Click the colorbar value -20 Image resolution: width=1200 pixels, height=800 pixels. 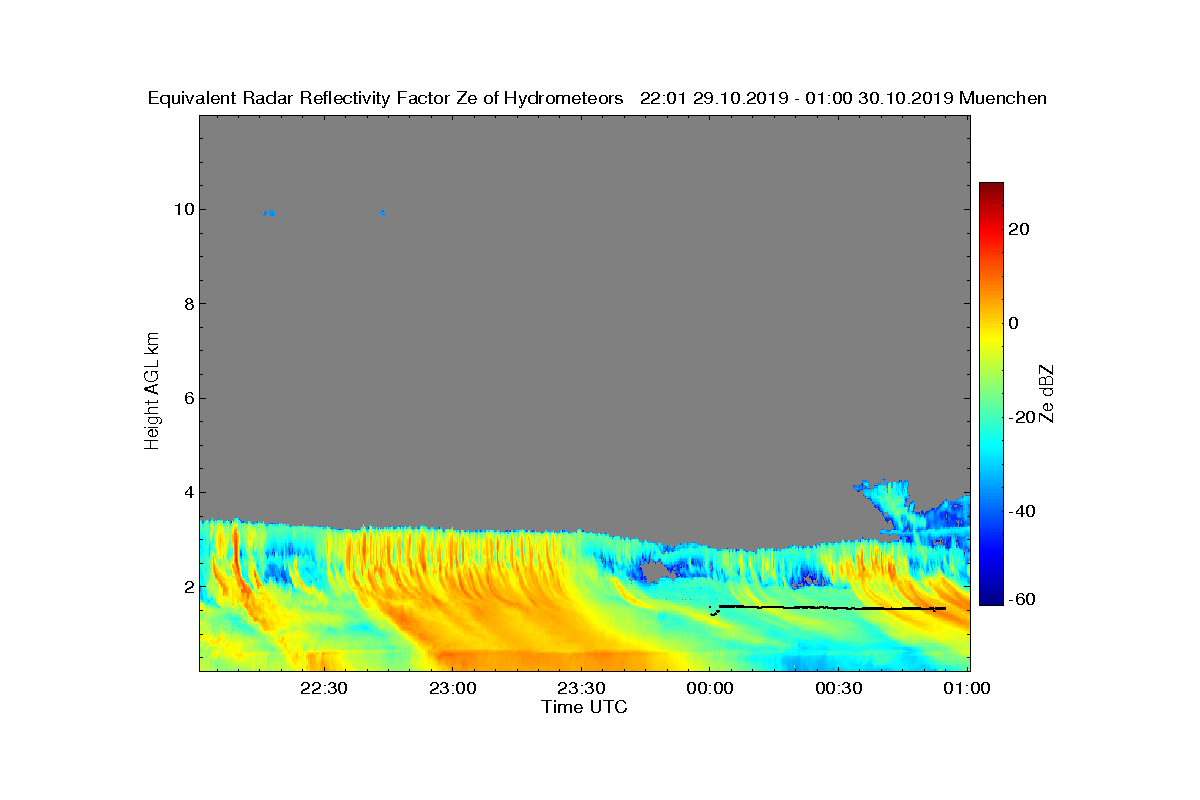tap(1022, 417)
